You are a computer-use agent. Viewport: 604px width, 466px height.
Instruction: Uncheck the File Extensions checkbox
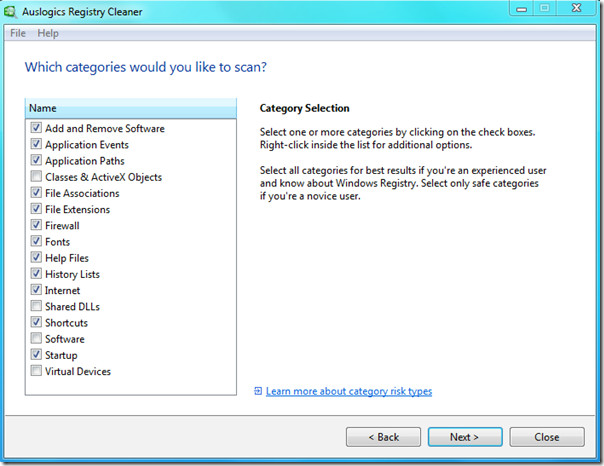(36, 208)
